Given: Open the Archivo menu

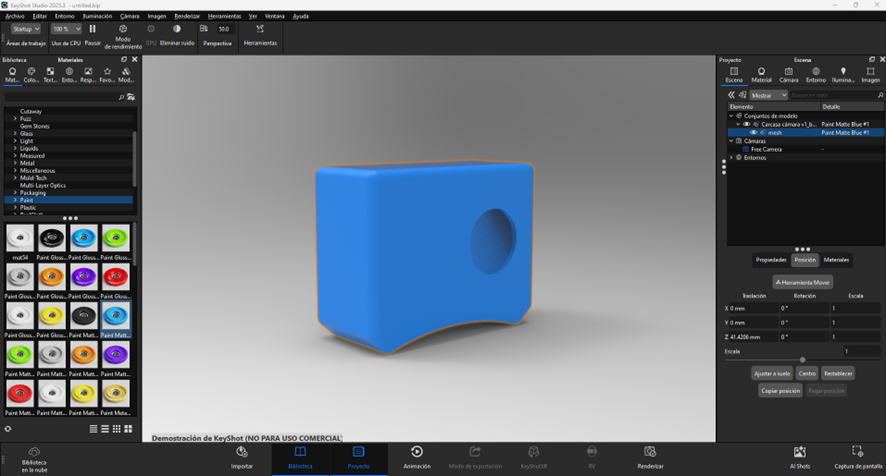Looking at the screenshot, I should click(15, 16).
